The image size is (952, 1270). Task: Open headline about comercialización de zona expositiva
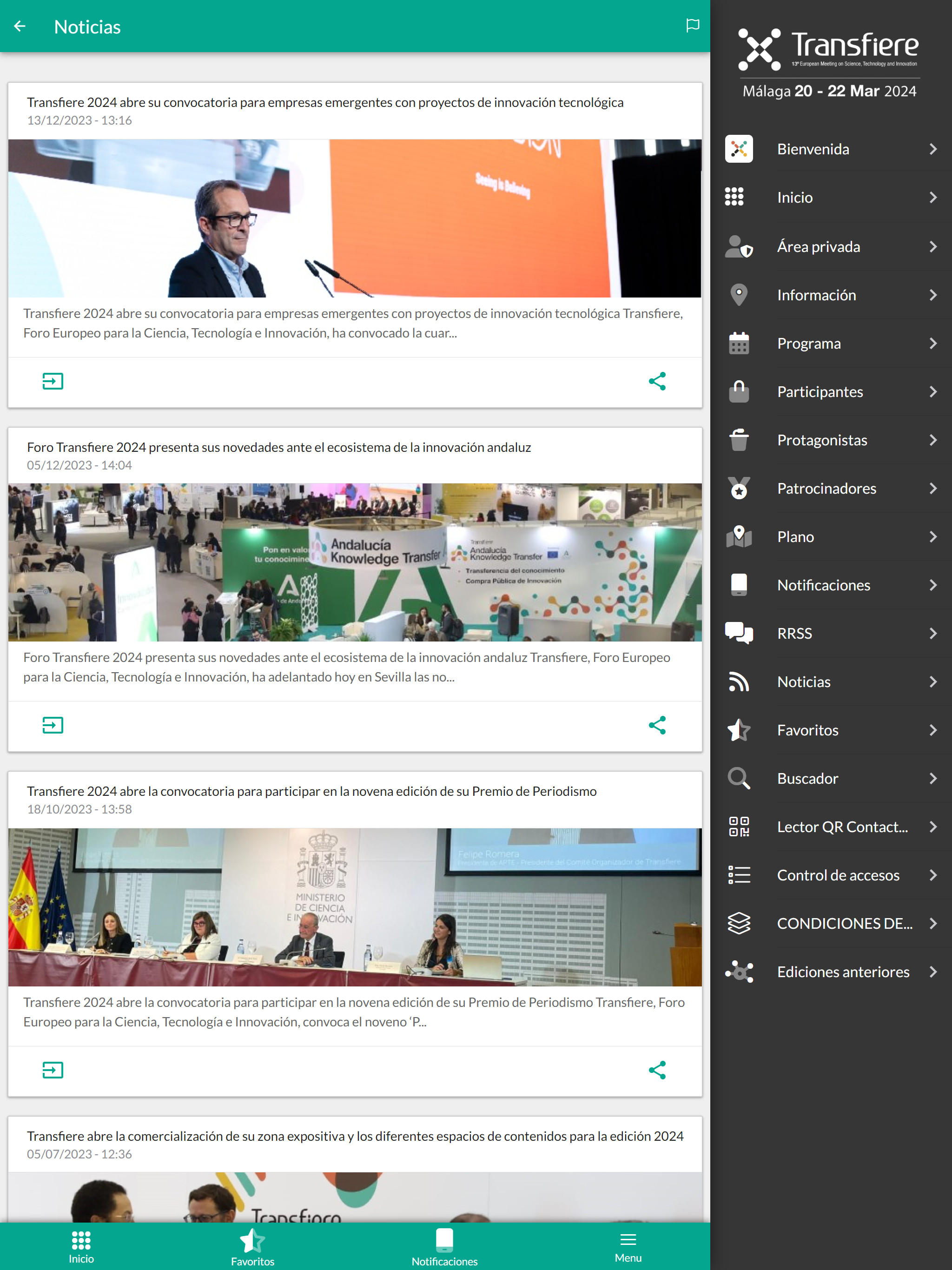pos(356,1136)
